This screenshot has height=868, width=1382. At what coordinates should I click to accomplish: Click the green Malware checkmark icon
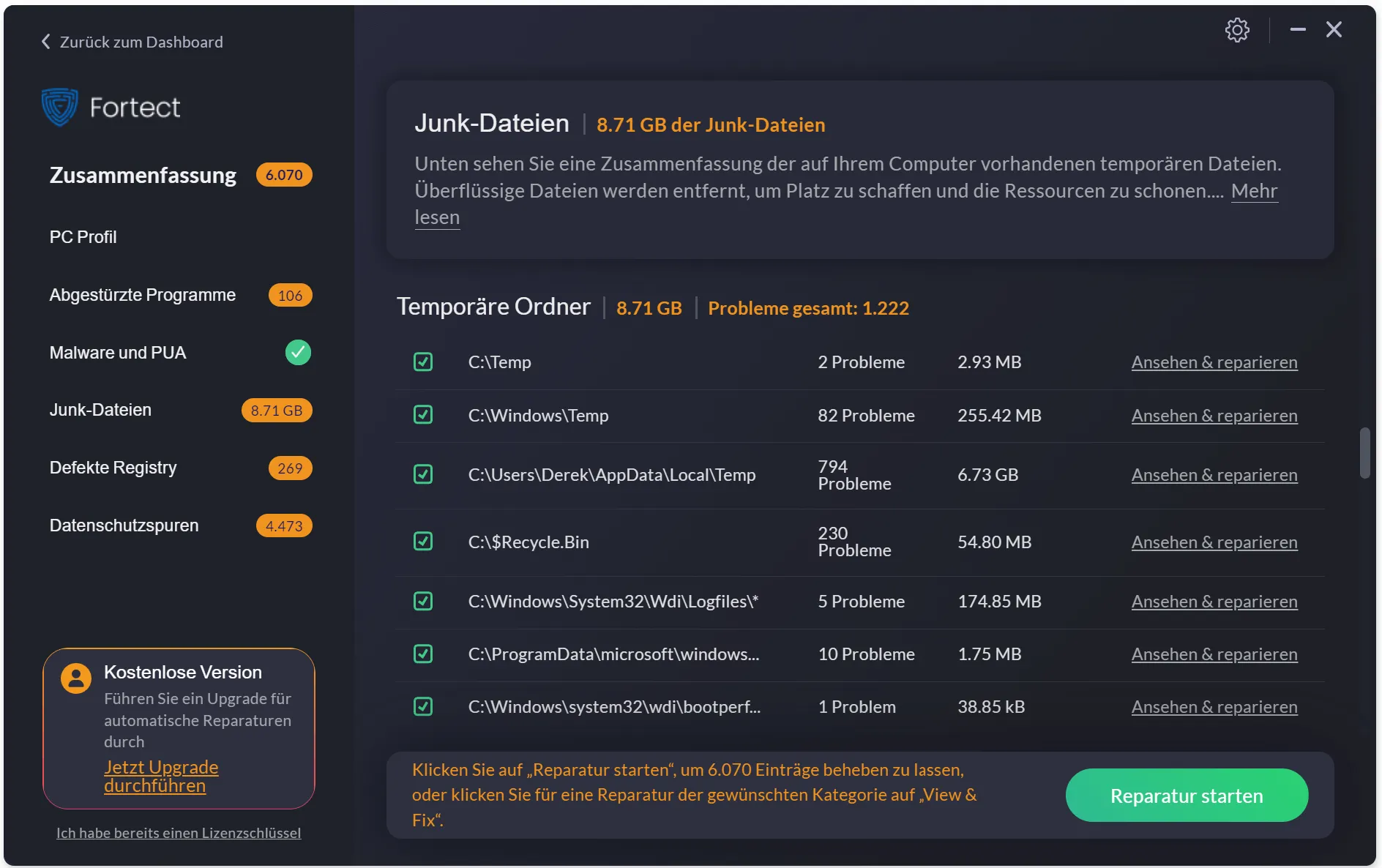pos(298,353)
